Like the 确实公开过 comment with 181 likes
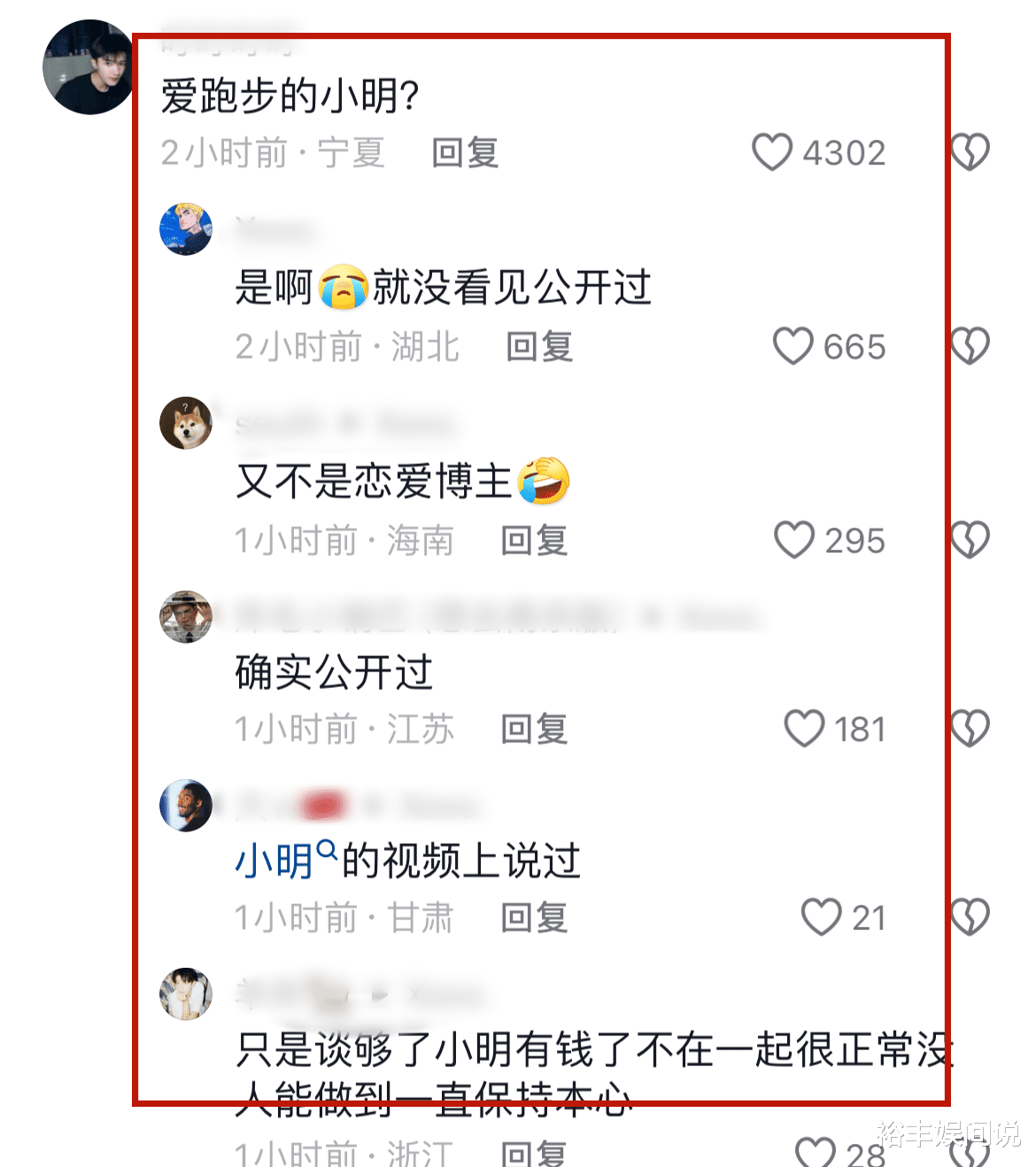1036x1167 pixels. 804,728
